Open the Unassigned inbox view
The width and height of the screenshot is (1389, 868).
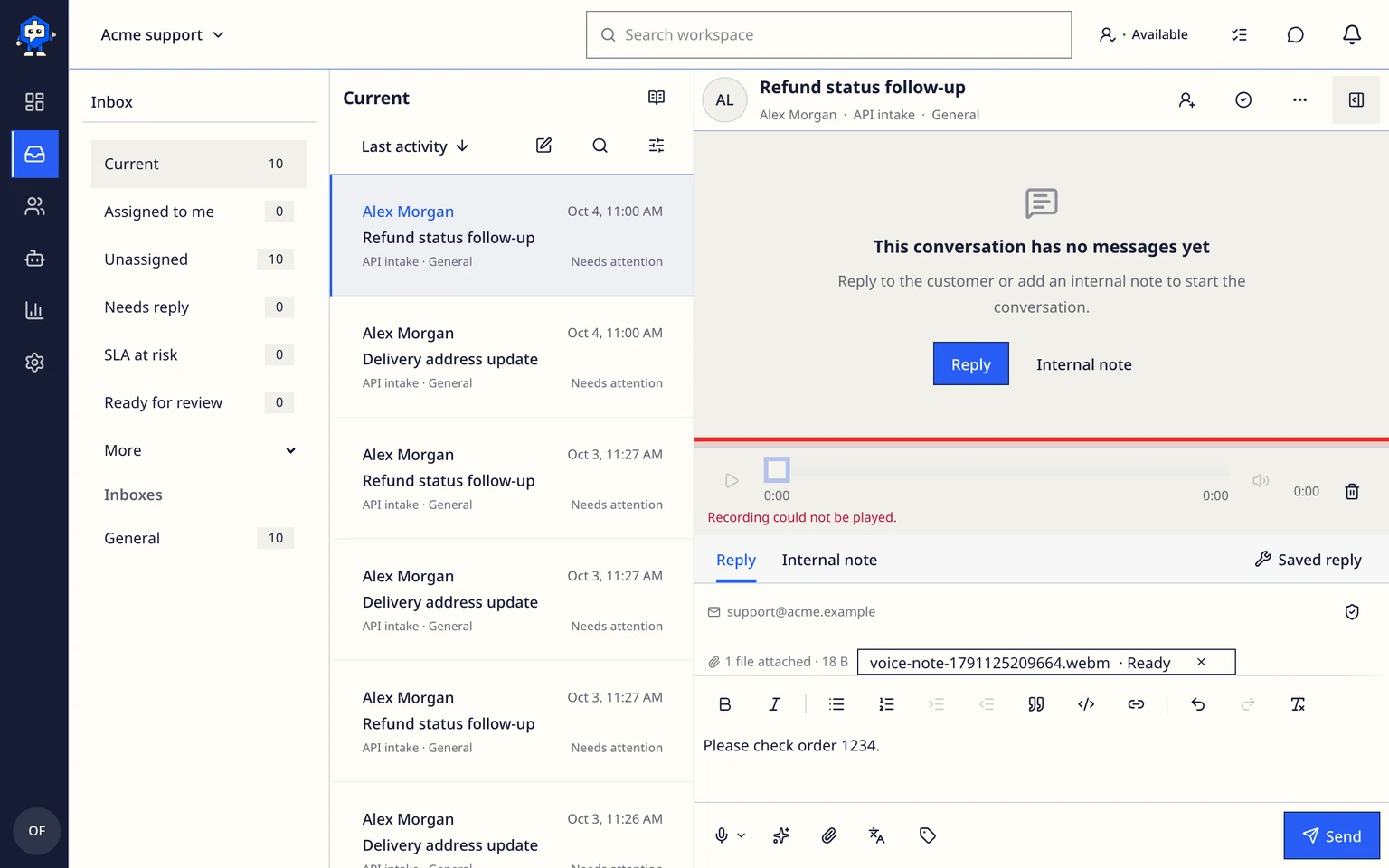pos(199,259)
